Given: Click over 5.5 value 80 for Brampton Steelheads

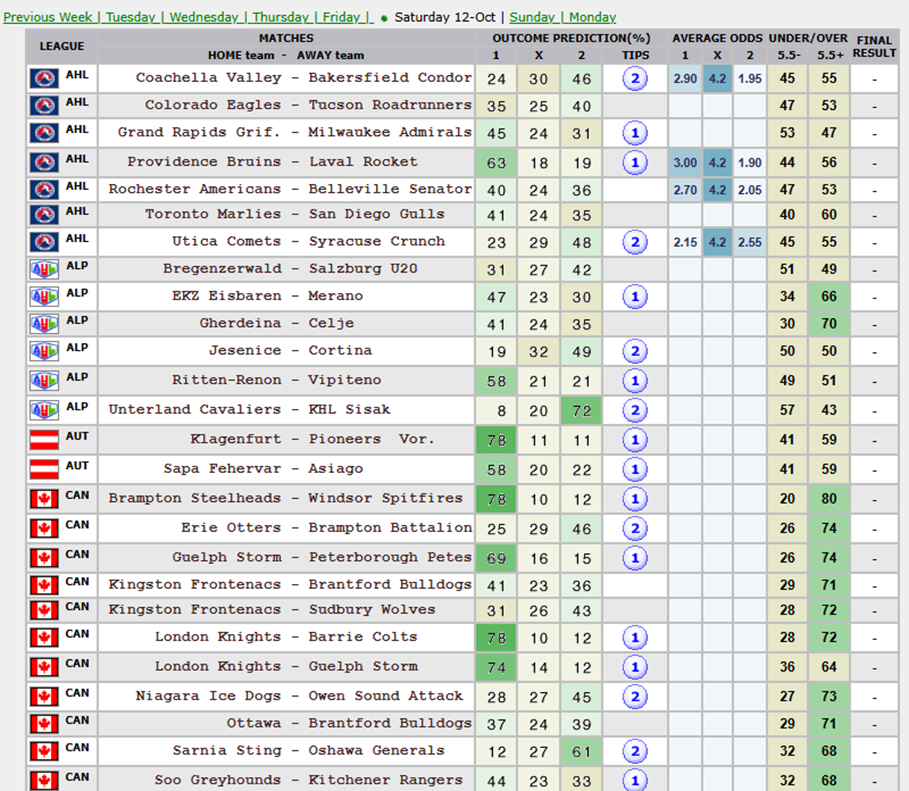Looking at the screenshot, I should tap(829, 499).
